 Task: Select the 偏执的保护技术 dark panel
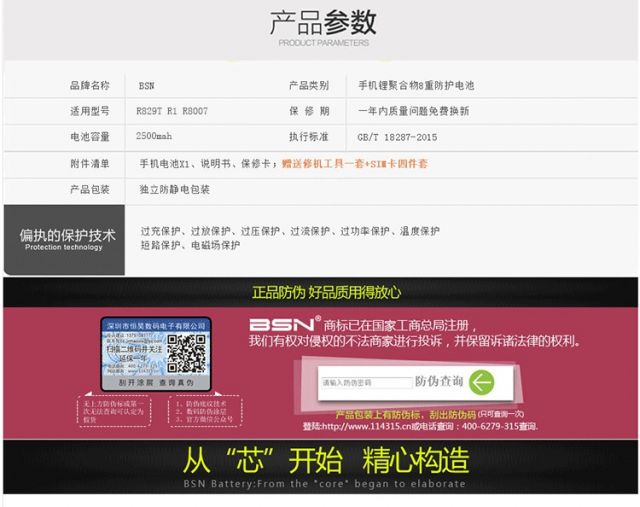63,239
